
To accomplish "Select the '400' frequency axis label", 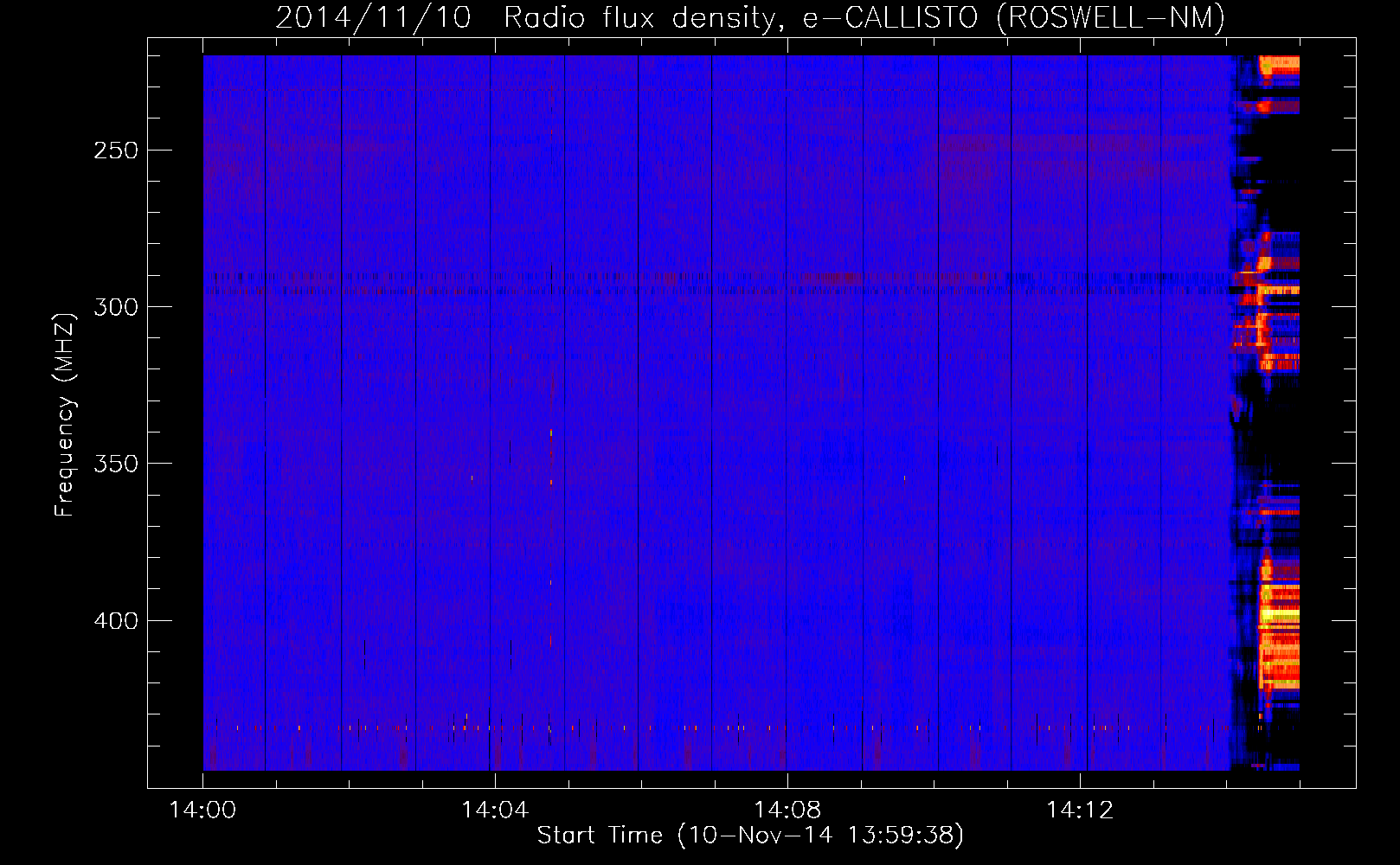I will (x=116, y=621).
